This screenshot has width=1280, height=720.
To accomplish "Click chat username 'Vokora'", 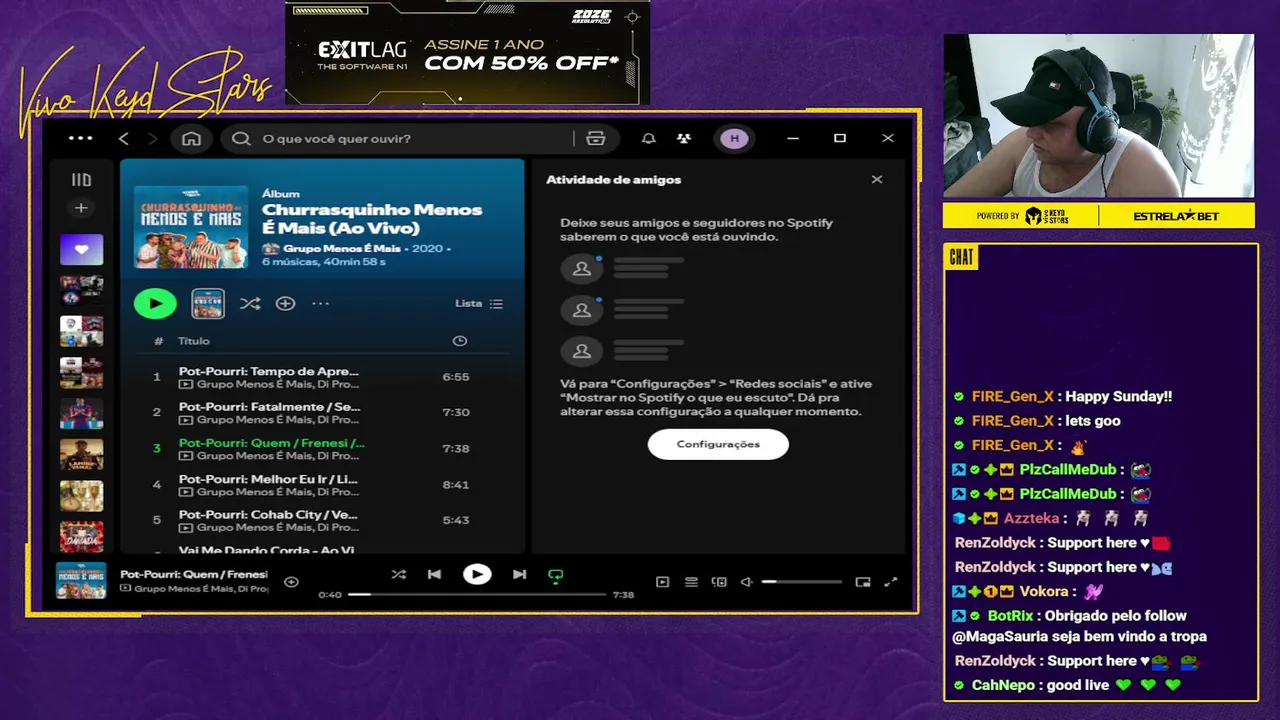I will coord(1044,591).
